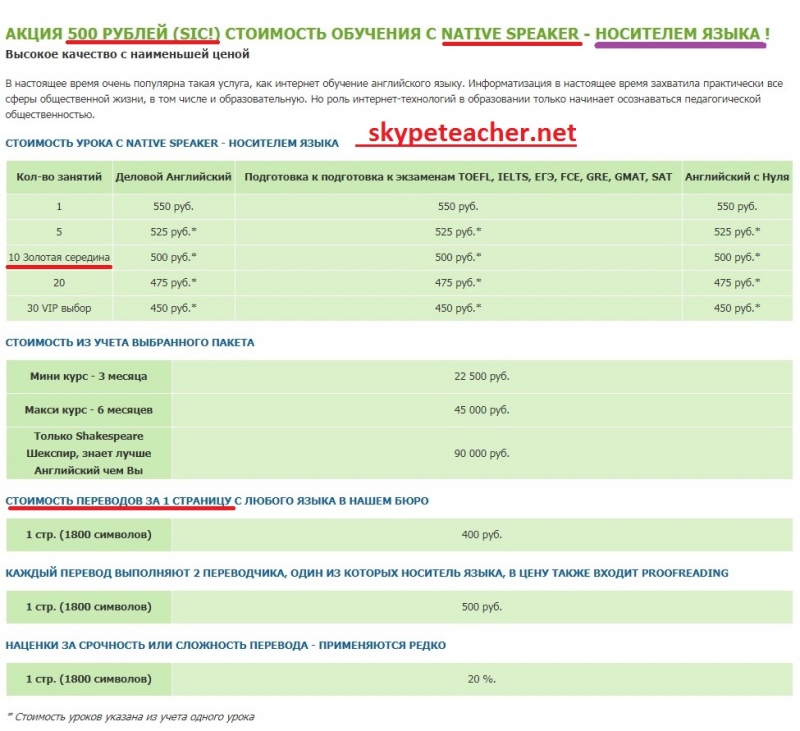Click '500 руб.*' under Английский с Нуля
This screenshot has width=800, height=731.
[737, 257]
